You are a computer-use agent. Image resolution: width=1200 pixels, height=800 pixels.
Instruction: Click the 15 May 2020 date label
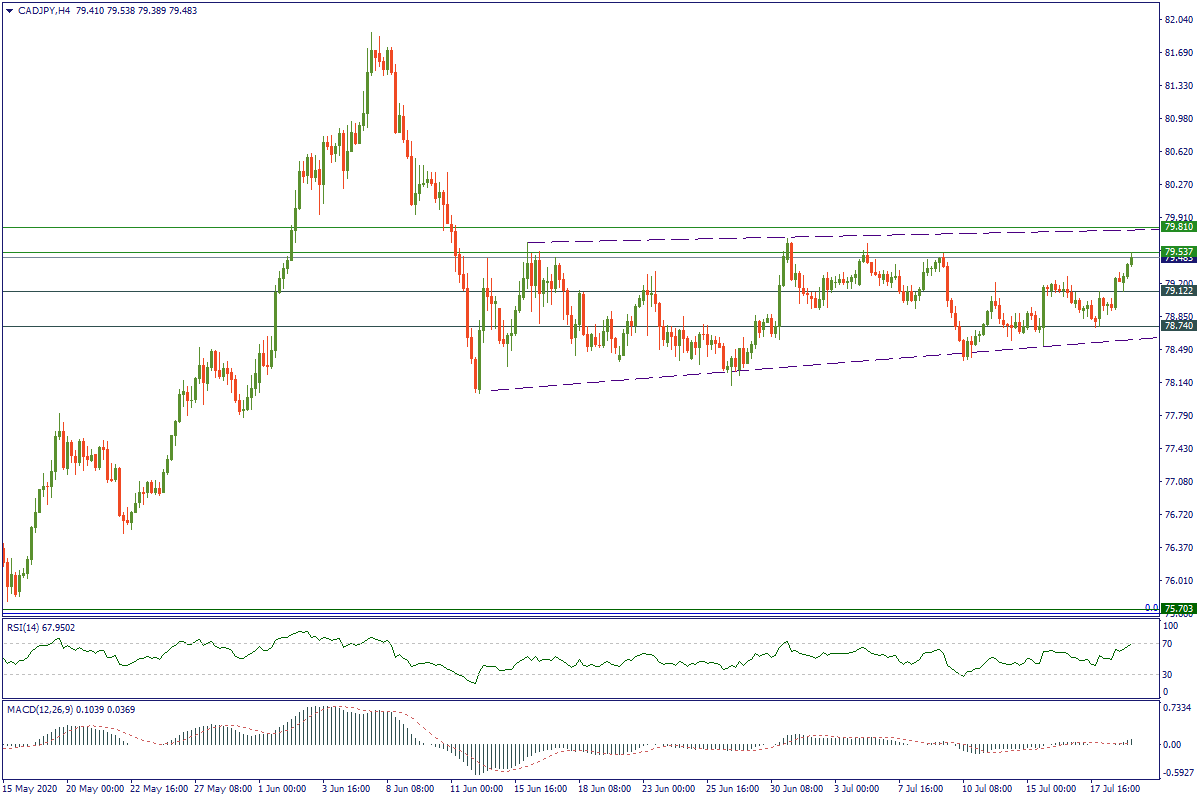(31, 789)
